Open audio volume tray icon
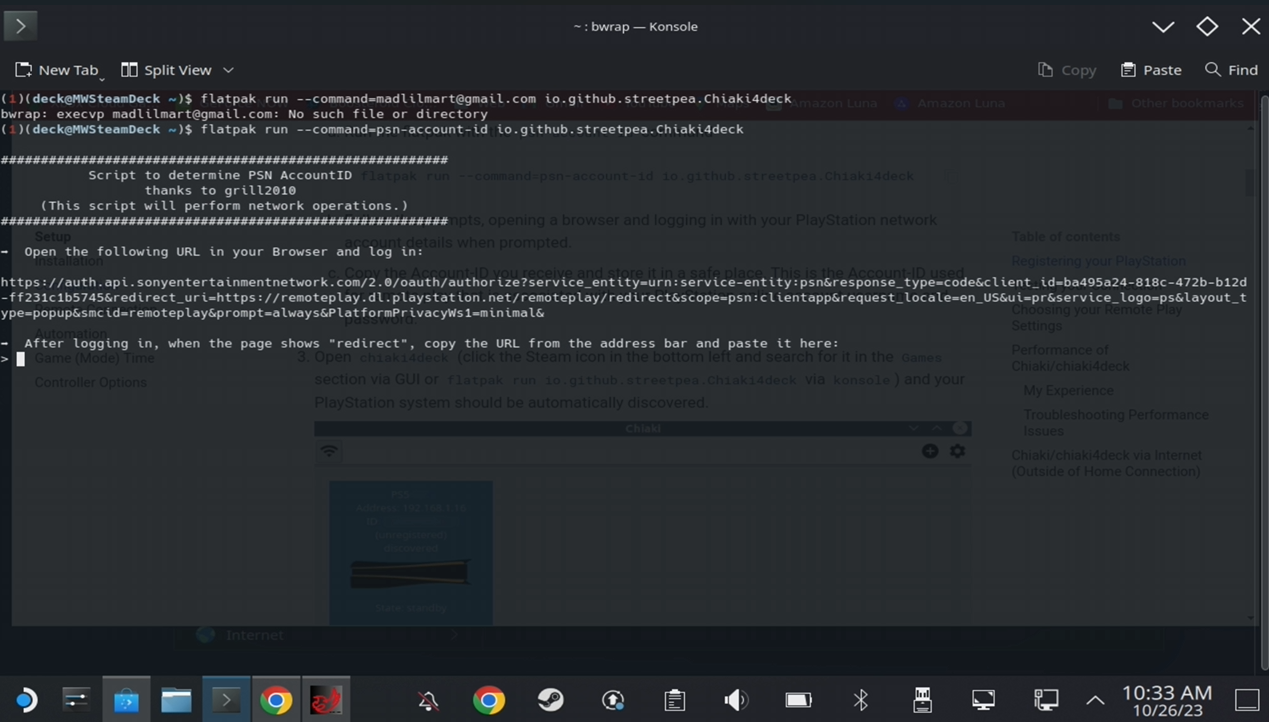This screenshot has height=722, width=1269. (x=737, y=700)
